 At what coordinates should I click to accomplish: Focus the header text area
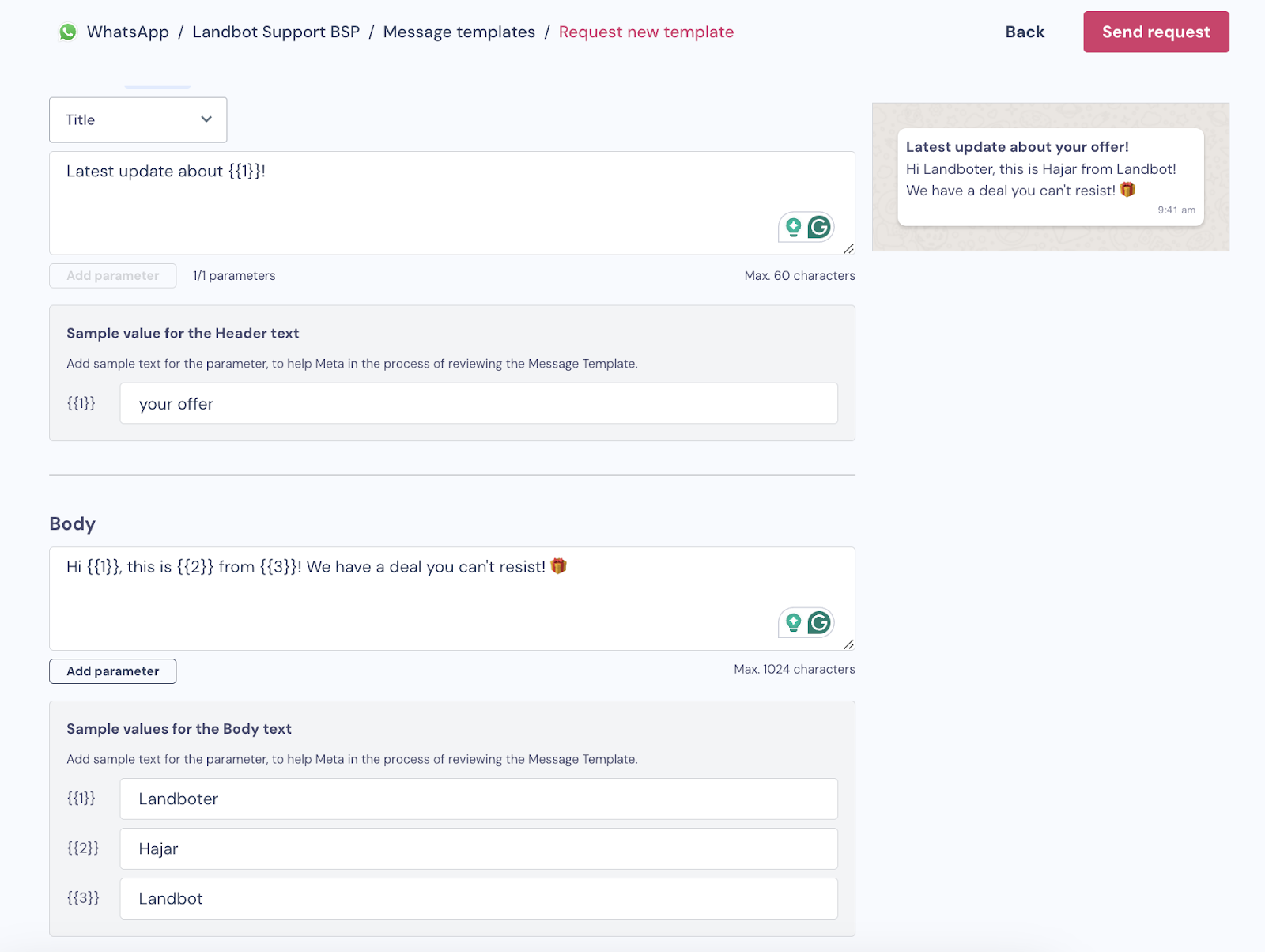pyautogui.click(x=452, y=203)
